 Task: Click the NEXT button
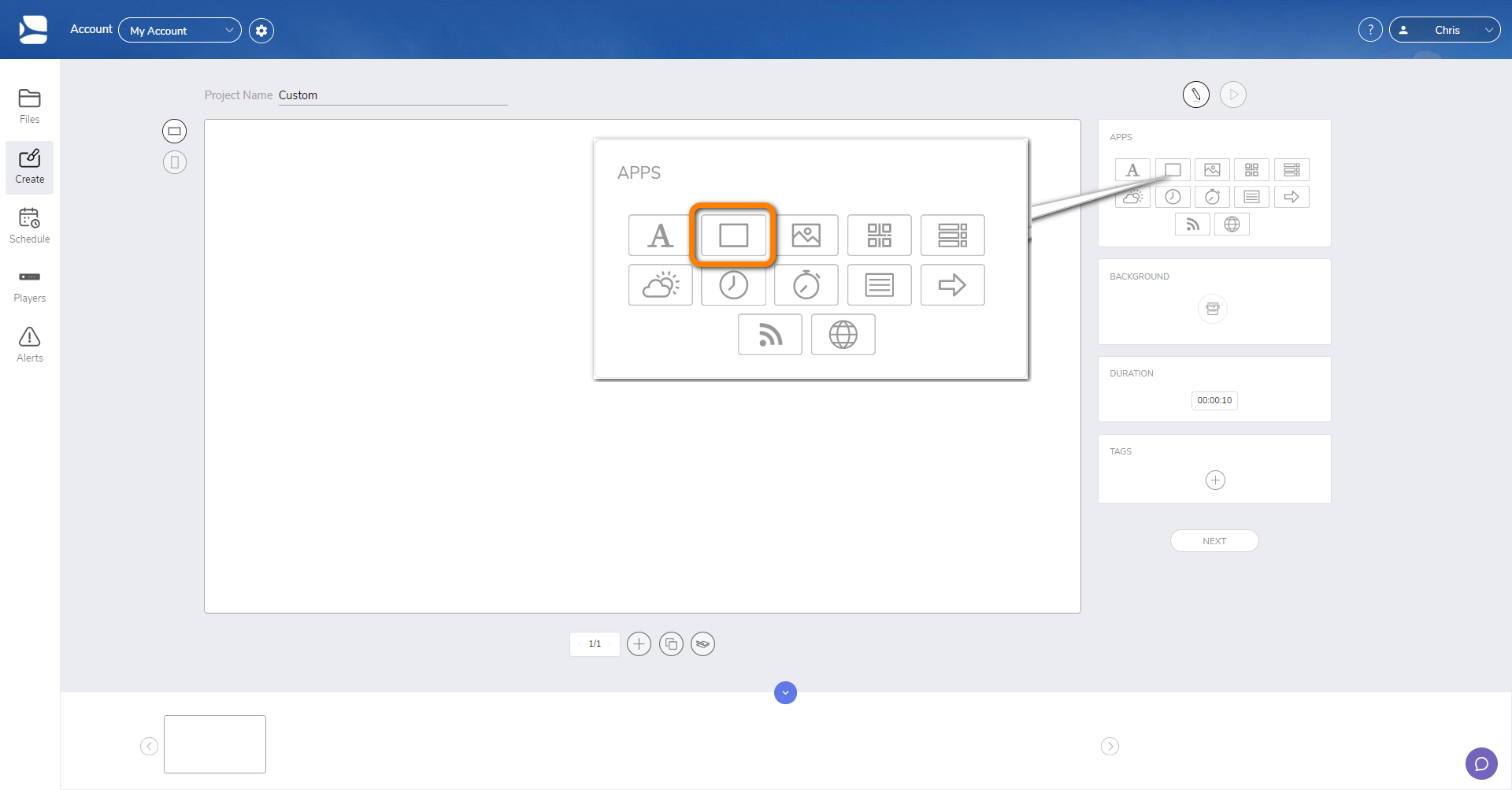pos(1214,541)
